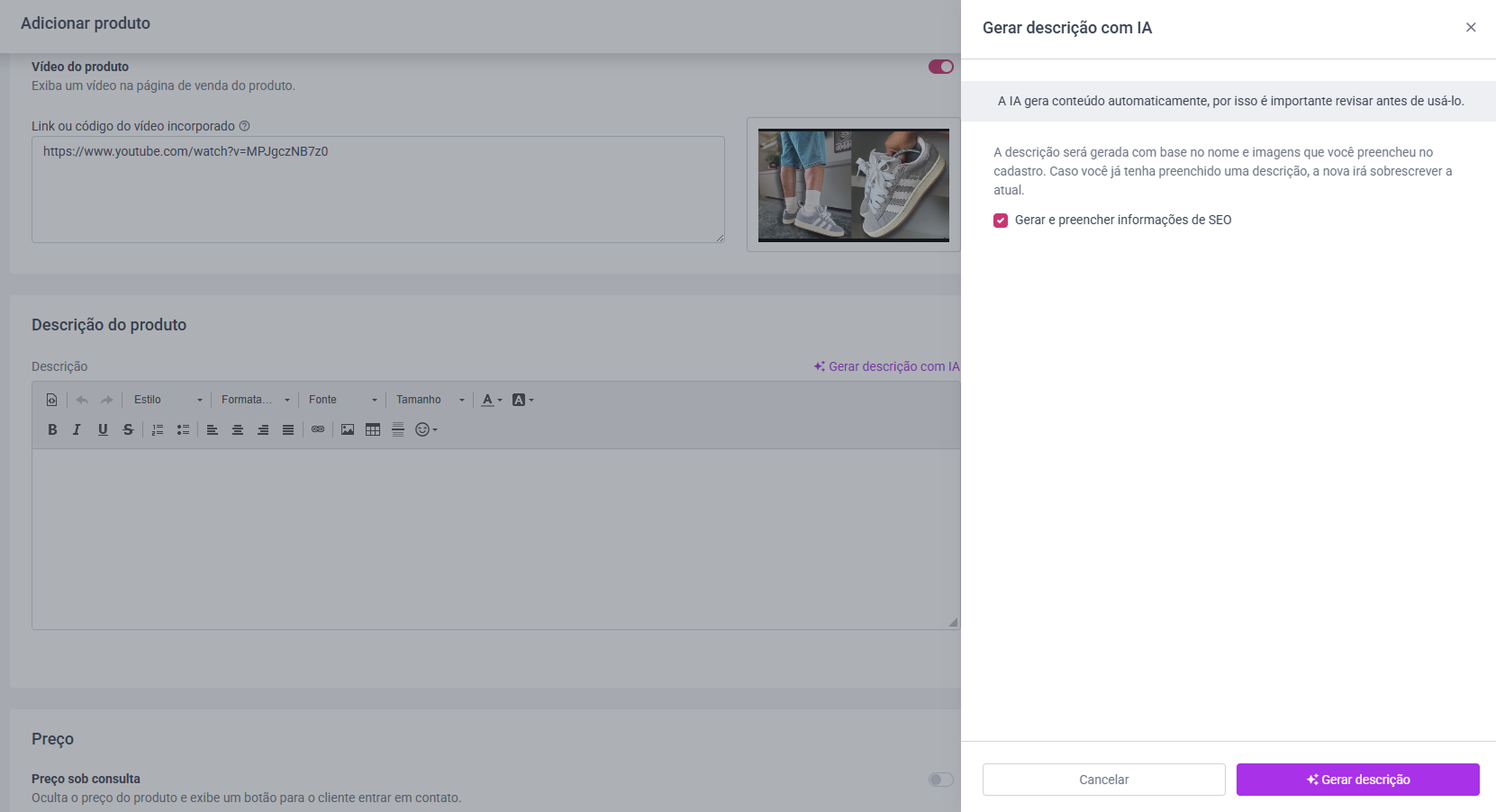
Task: Center-align text in the description editor
Action: [x=238, y=429]
